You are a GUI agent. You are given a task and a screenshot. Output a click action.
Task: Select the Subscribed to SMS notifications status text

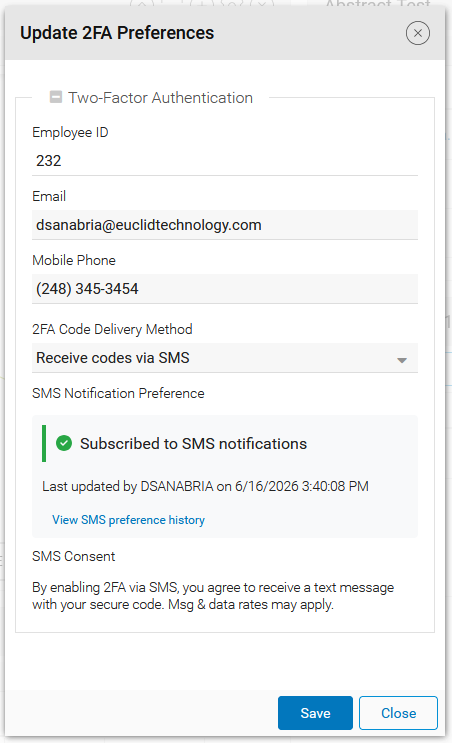(193, 444)
